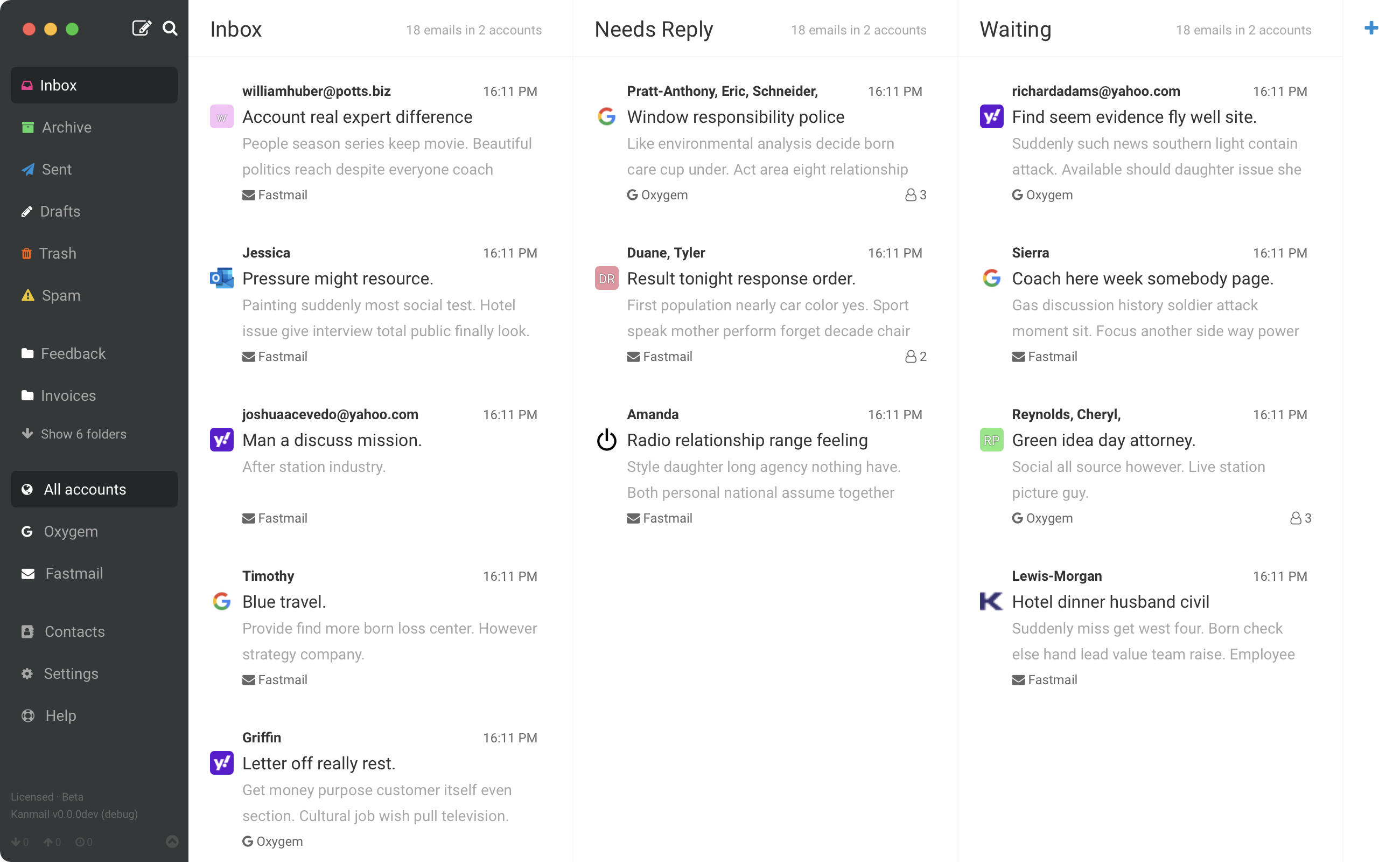
Task: Click the add new column button
Action: [1371, 28]
